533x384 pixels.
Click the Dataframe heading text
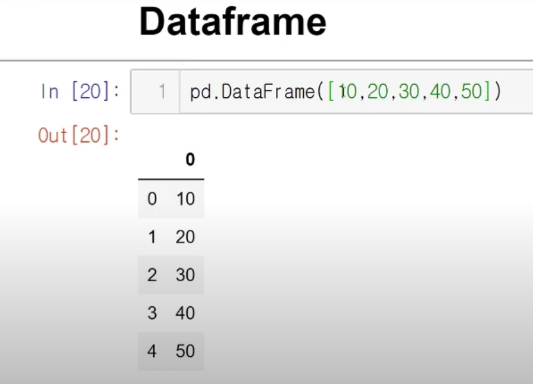click(x=233, y=22)
